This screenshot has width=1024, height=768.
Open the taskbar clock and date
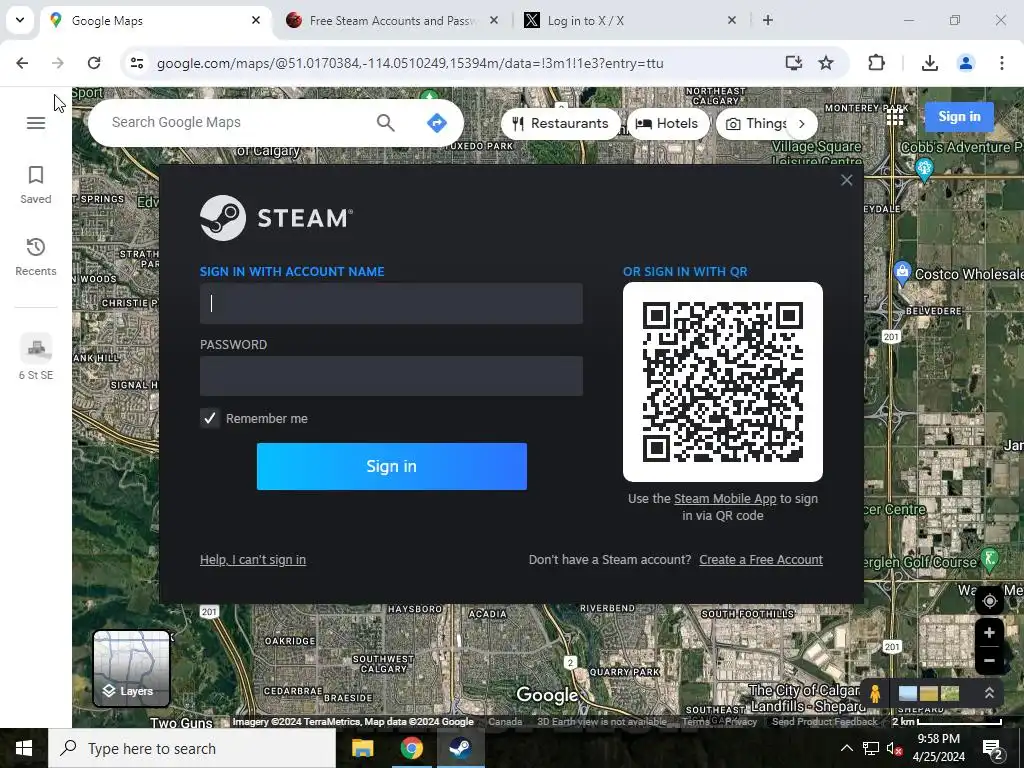(938, 748)
